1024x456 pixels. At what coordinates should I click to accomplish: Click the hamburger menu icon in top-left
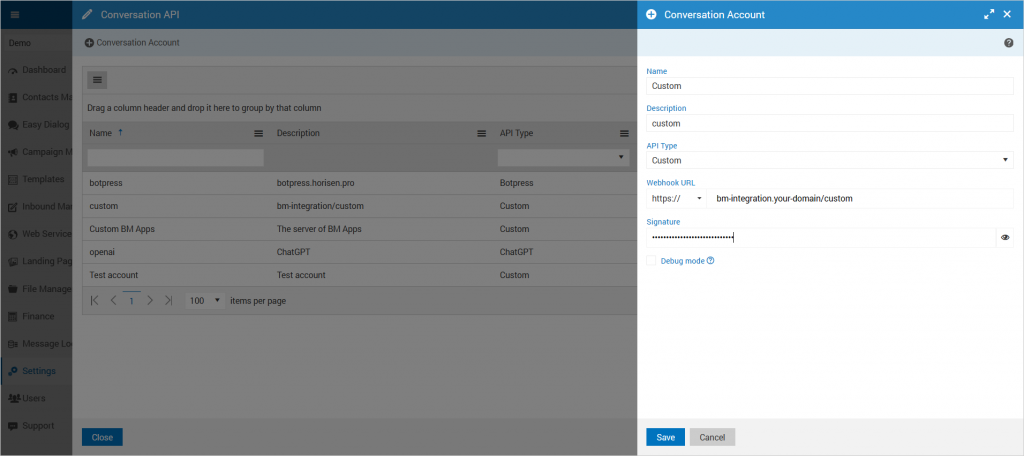(x=14, y=15)
